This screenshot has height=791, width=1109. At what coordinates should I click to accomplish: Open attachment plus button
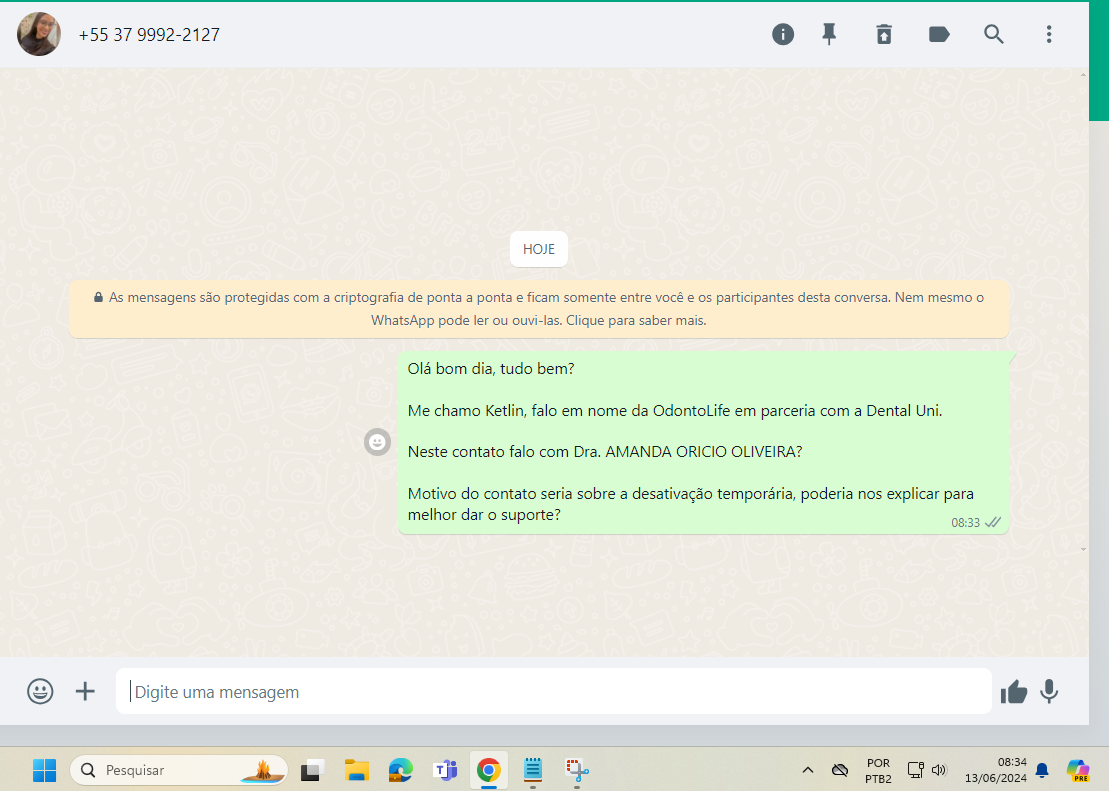click(85, 691)
